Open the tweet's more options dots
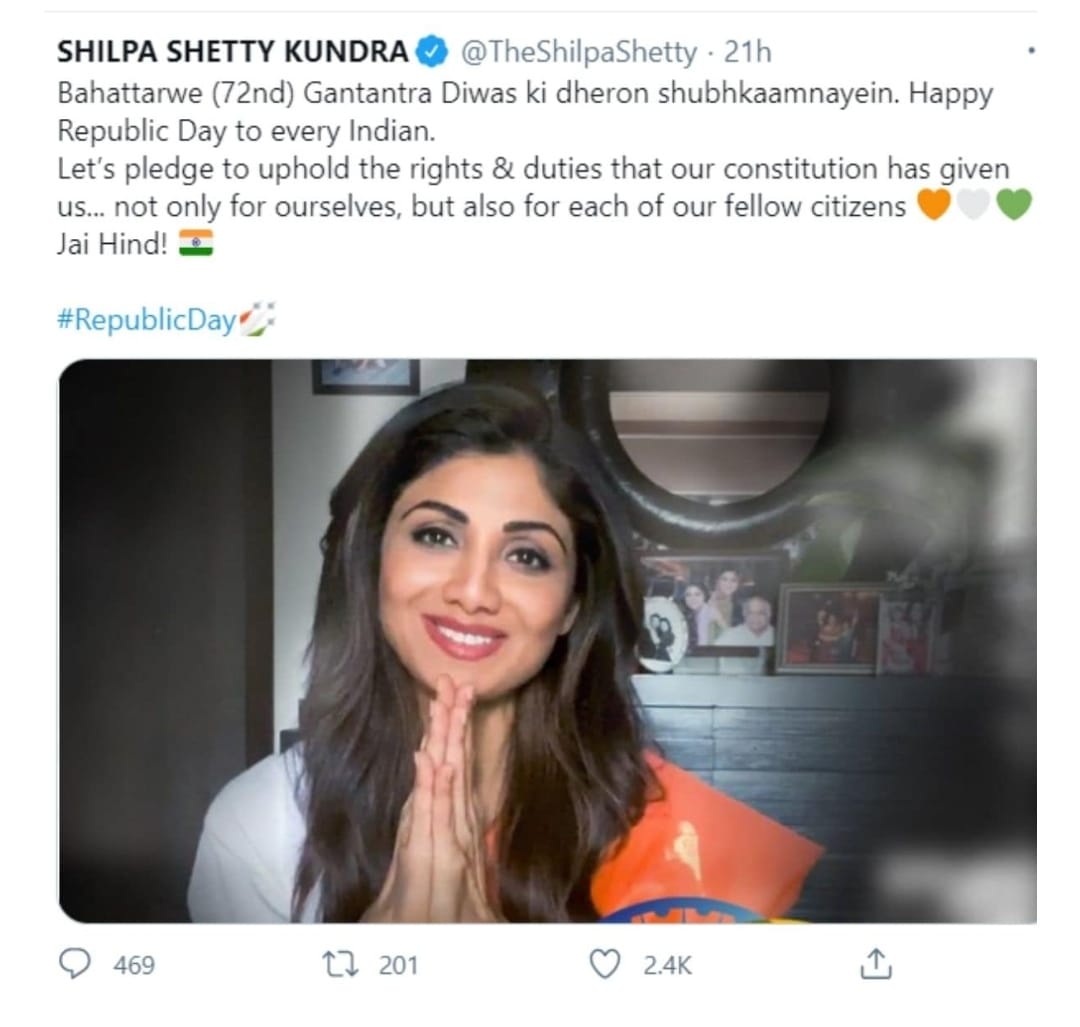 click(1031, 50)
